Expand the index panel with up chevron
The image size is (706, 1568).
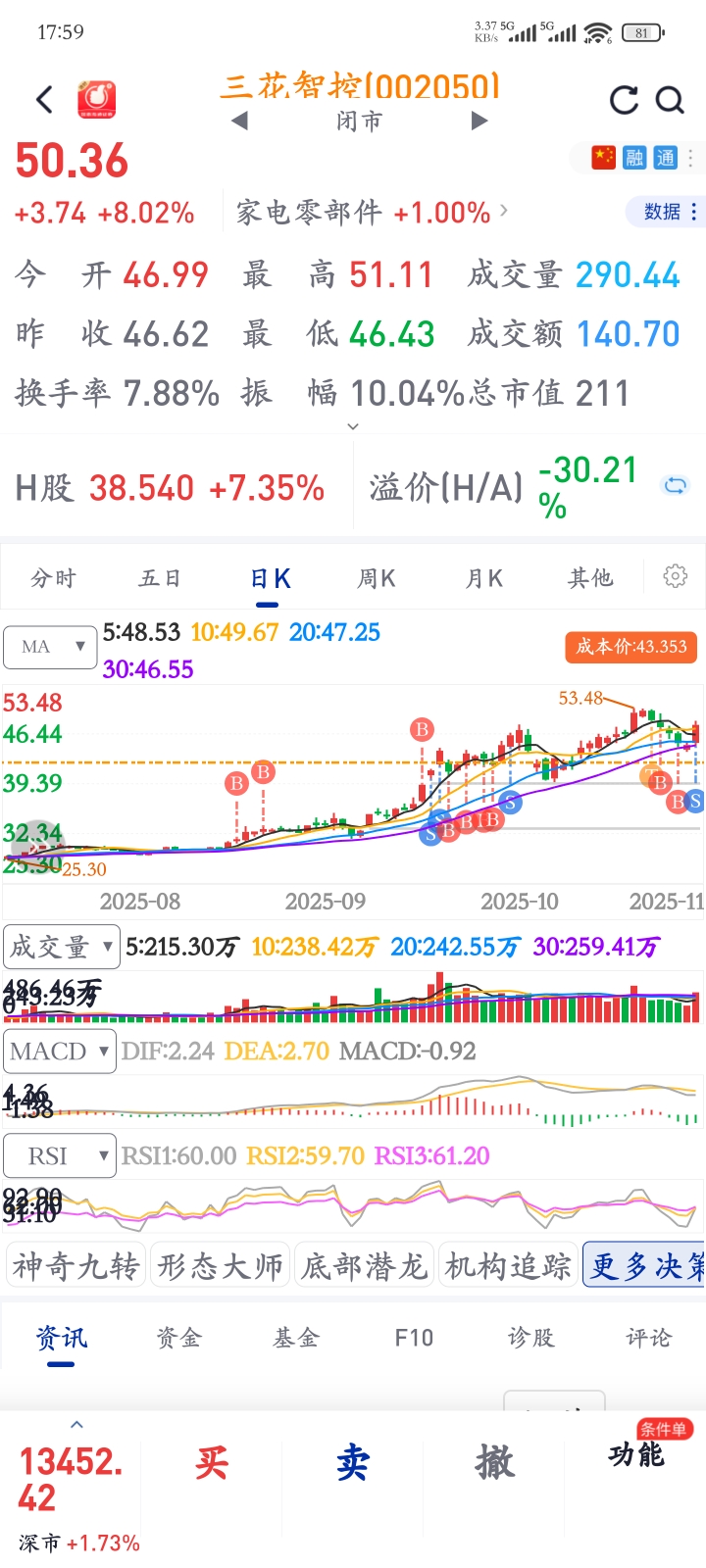[76, 1425]
